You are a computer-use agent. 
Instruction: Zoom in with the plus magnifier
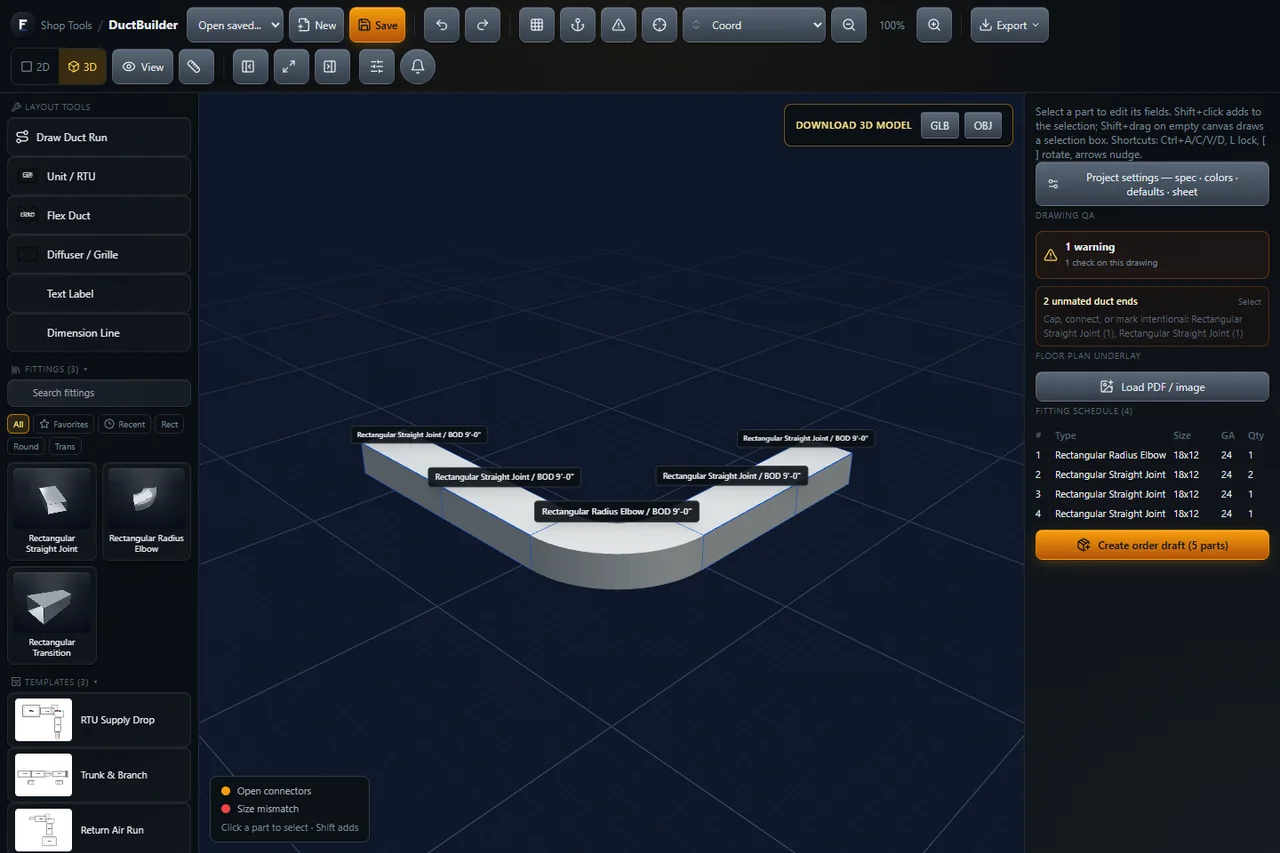[x=934, y=25]
